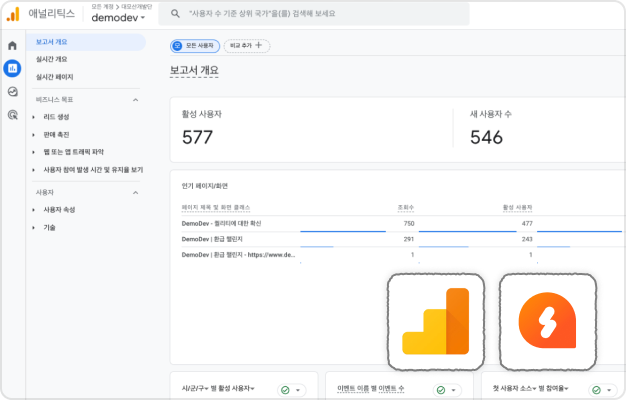The width and height of the screenshot is (626, 400).
Task: Select the Reports bar-chart icon in rail
Action: [x=12, y=68]
